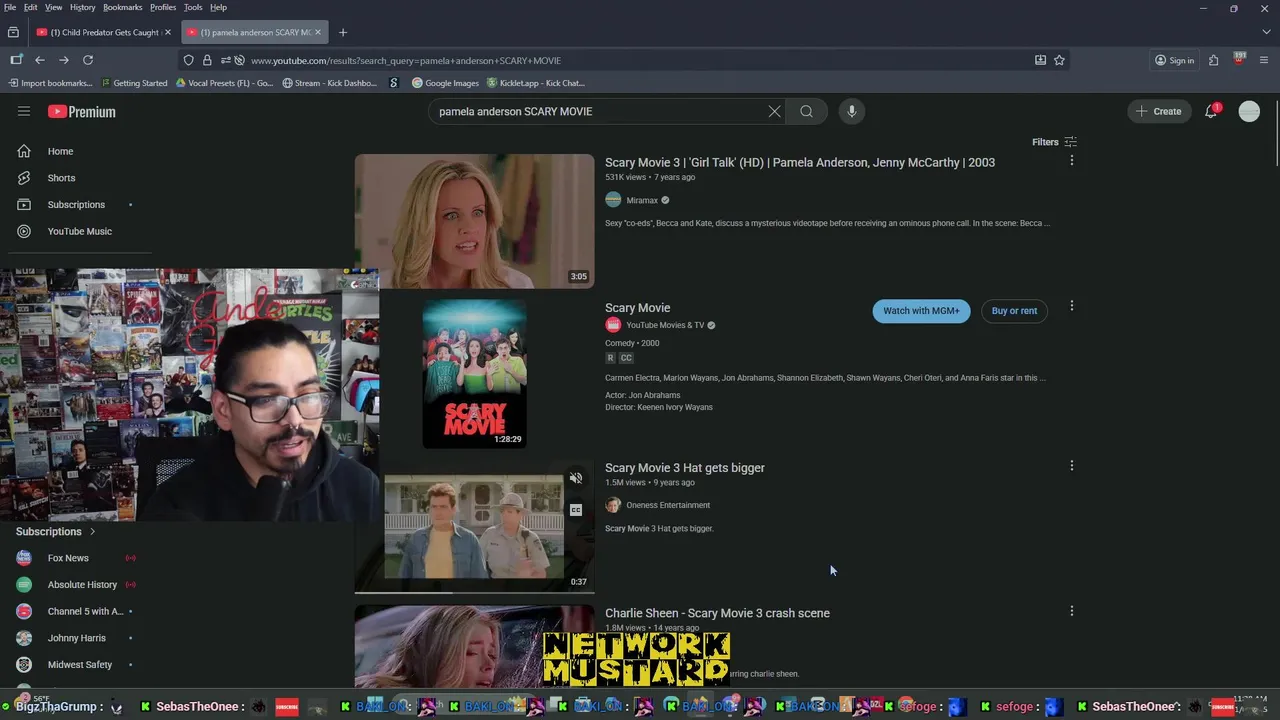The height and width of the screenshot is (720, 1280).
Task: Click the YouTube search input field
Action: tap(595, 111)
